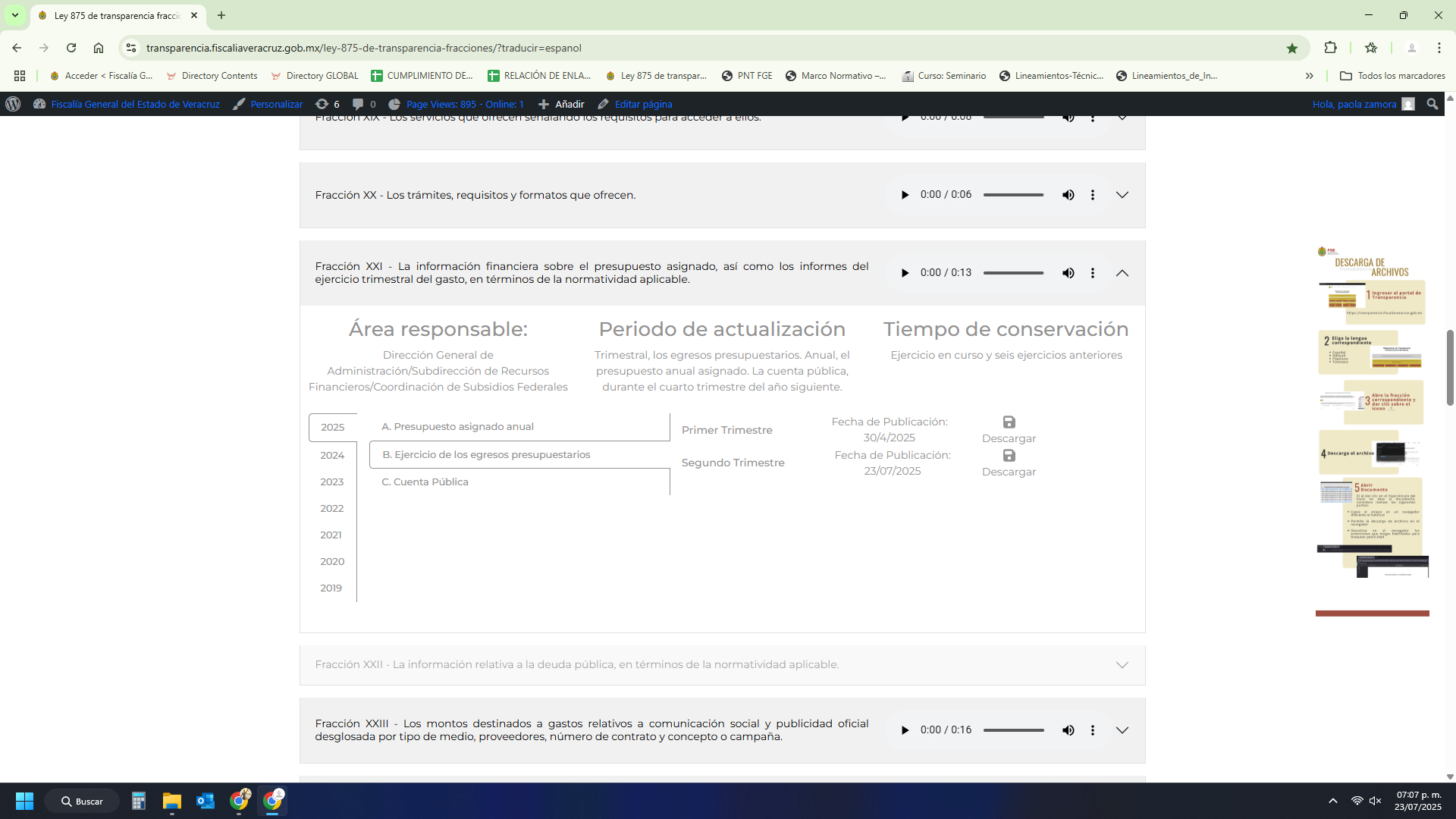Open audio options menu for Fracción XX
Screen dimensions: 1456x819
tap(1092, 195)
